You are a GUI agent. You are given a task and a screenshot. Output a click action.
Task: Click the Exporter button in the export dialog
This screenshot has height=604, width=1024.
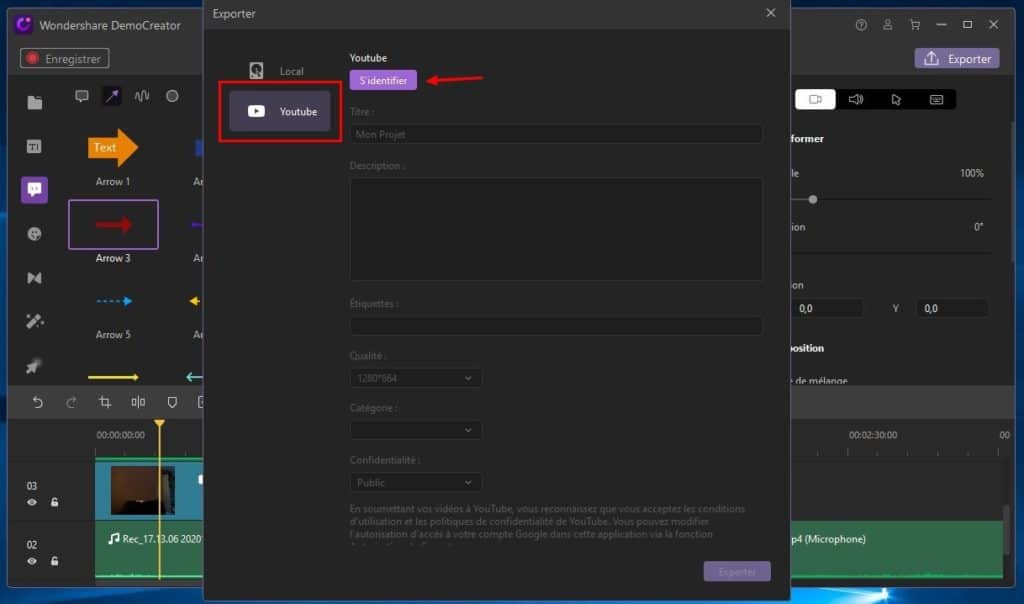(737, 571)
